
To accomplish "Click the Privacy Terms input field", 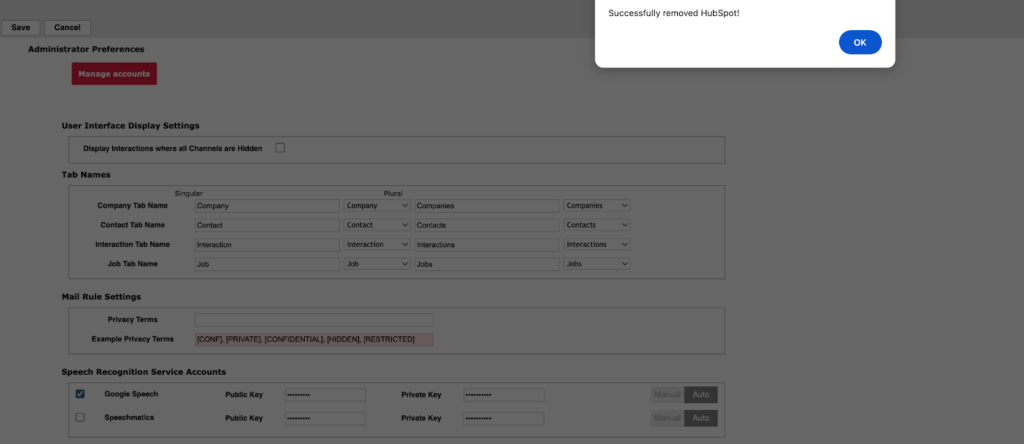I will [314, 320].
